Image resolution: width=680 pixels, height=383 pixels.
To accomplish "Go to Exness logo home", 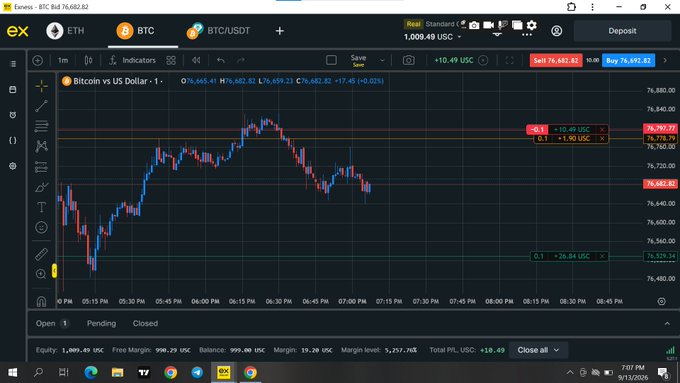I will 18,31.
